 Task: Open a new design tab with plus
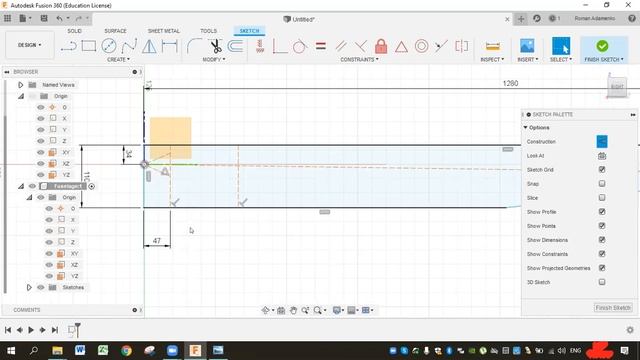pyautogui.click(x=521, y=19)
